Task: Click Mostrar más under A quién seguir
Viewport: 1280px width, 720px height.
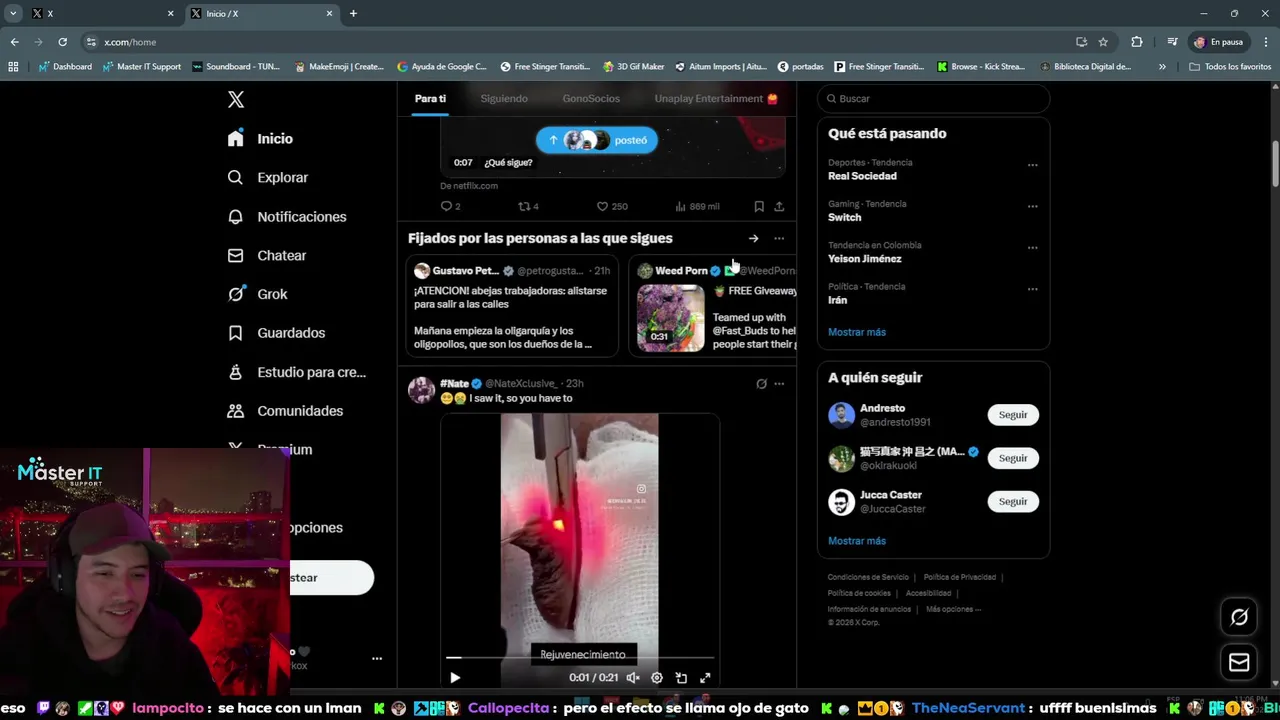Action: [857, 541]
